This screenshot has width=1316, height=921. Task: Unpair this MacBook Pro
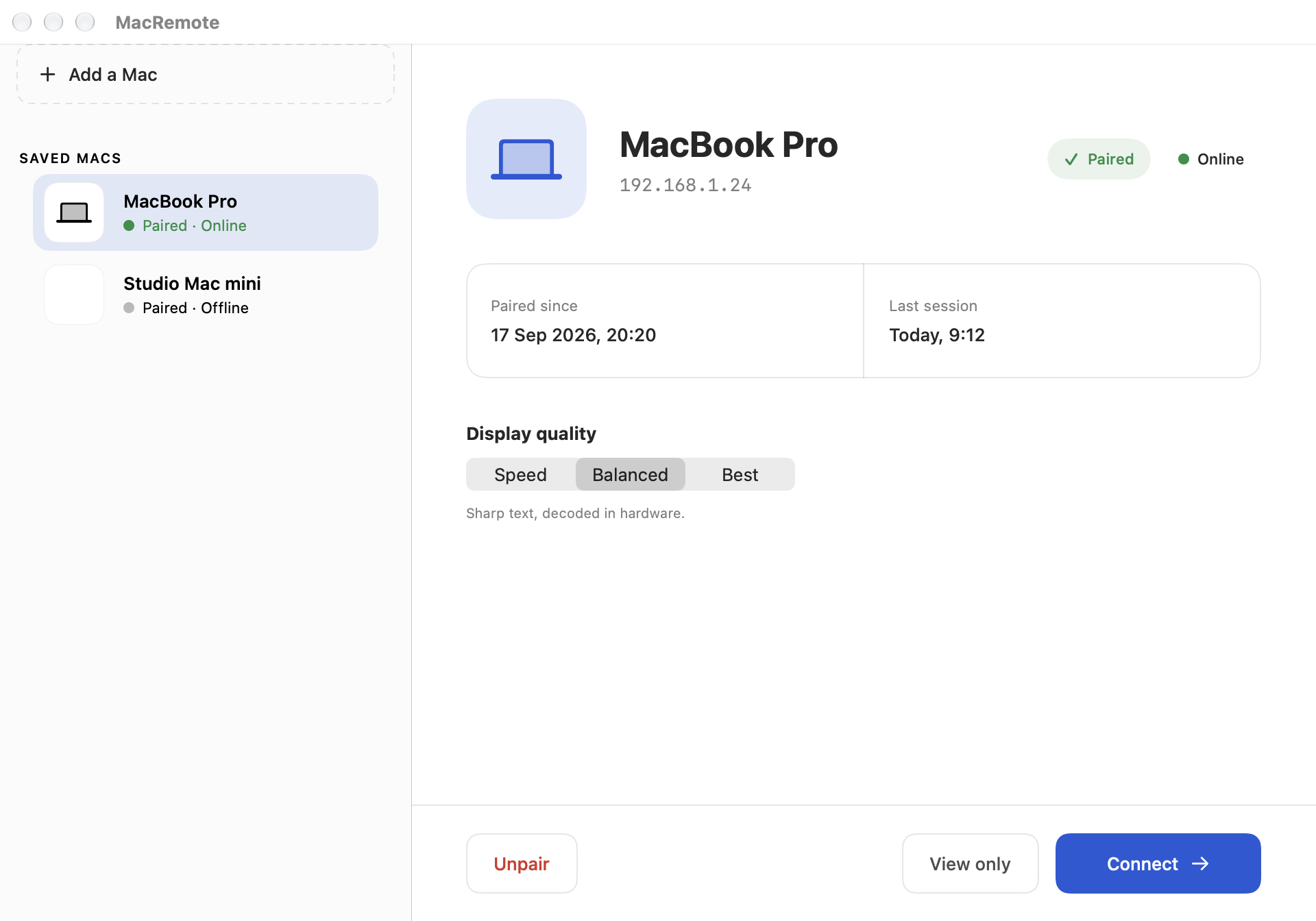(x=522, y=863)
